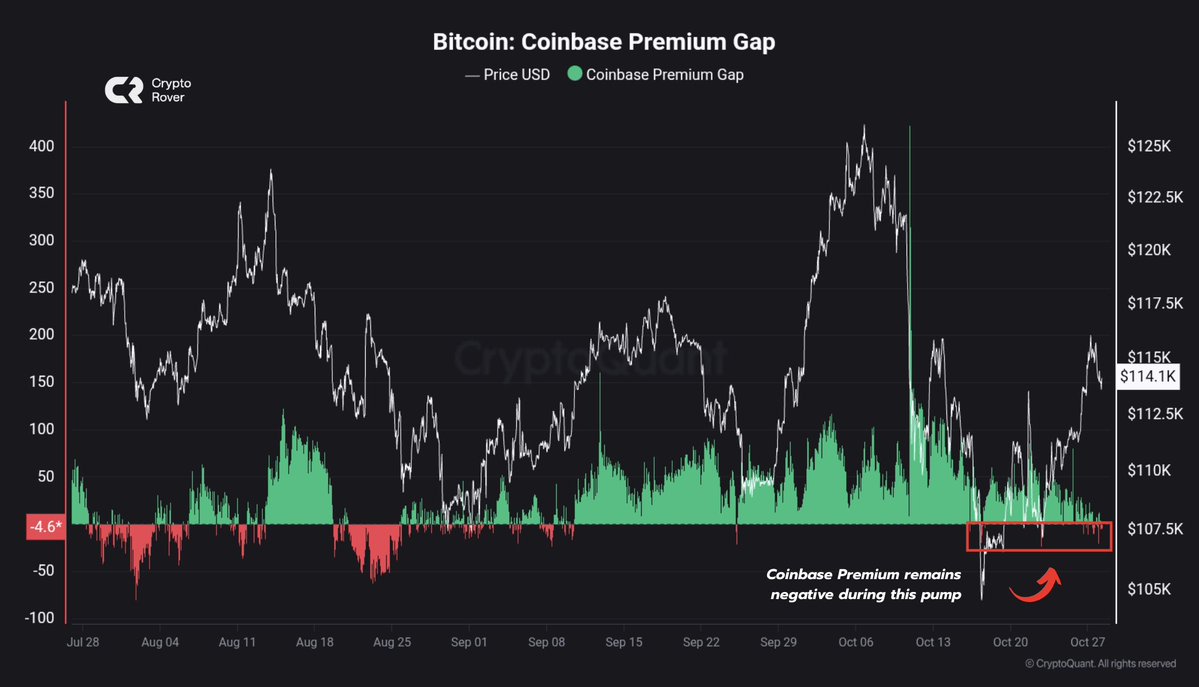Toggle the Price USD legend series
The image size is (1199, 687).
(x=507, y=74)
